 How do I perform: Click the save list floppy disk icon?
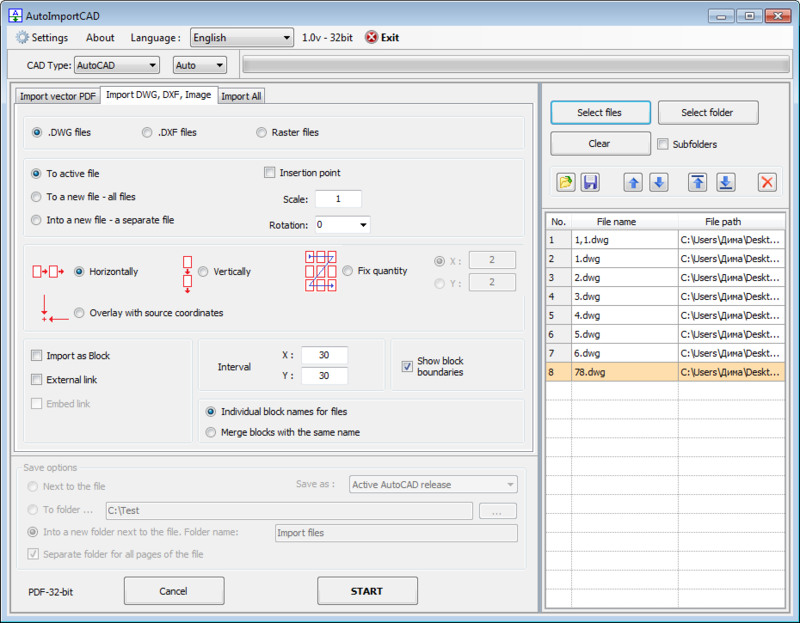[x=590, y=182]
